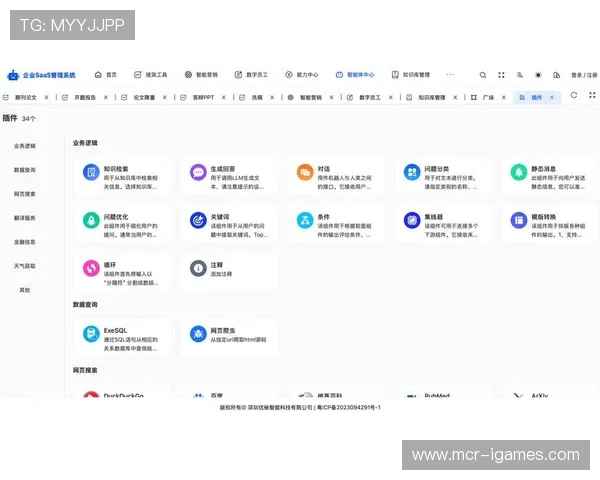Viewport: 600px width, 480px height.
Task: Expand the tab list dropdown chevron
Action: pos(590,96)
